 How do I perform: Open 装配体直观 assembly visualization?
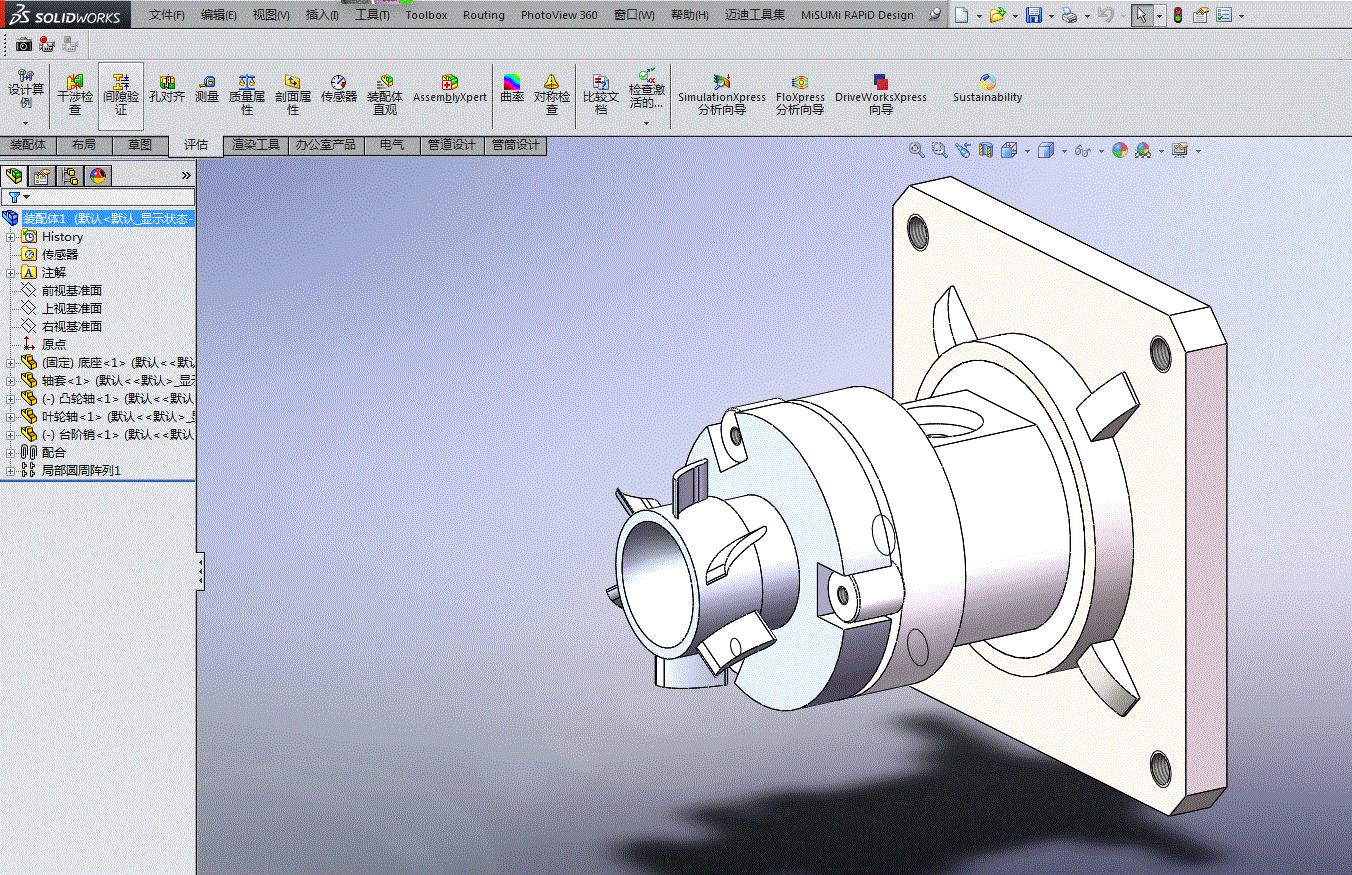(385, 95)
